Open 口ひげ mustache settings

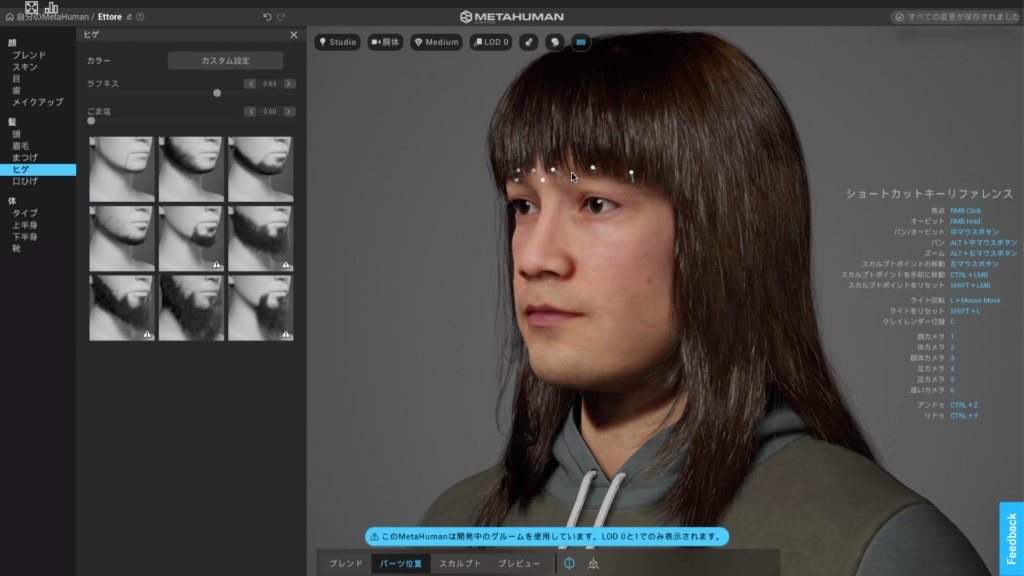[x=25, y=181]
